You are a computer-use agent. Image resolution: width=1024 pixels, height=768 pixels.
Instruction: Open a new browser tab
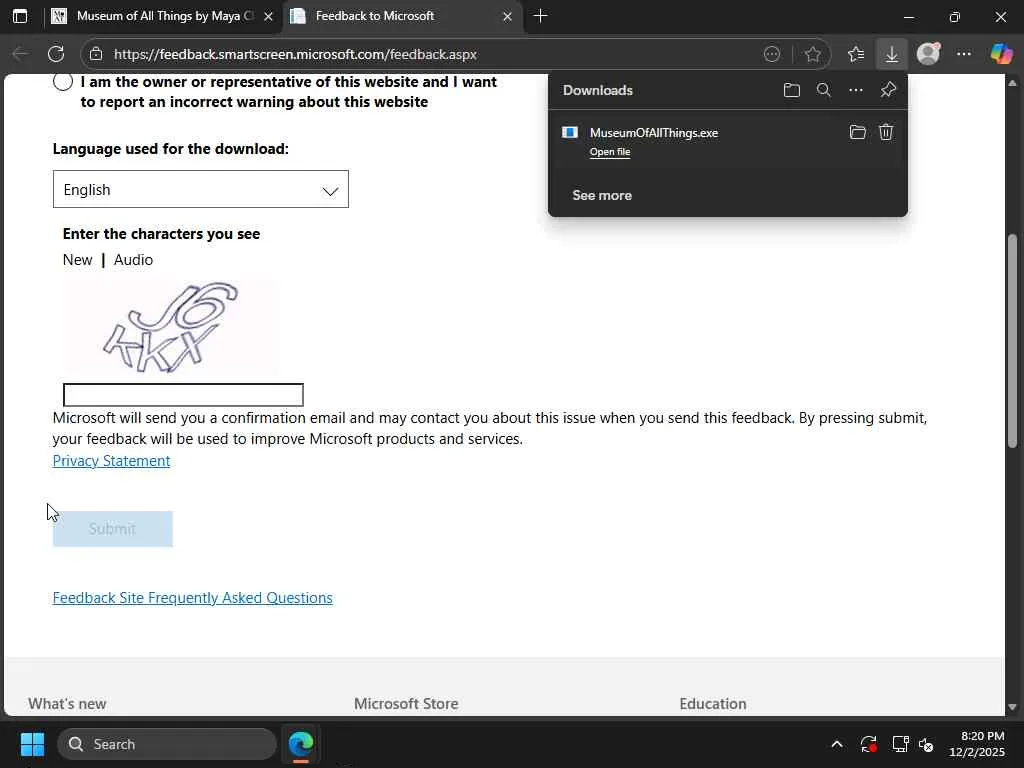(540, 16)
